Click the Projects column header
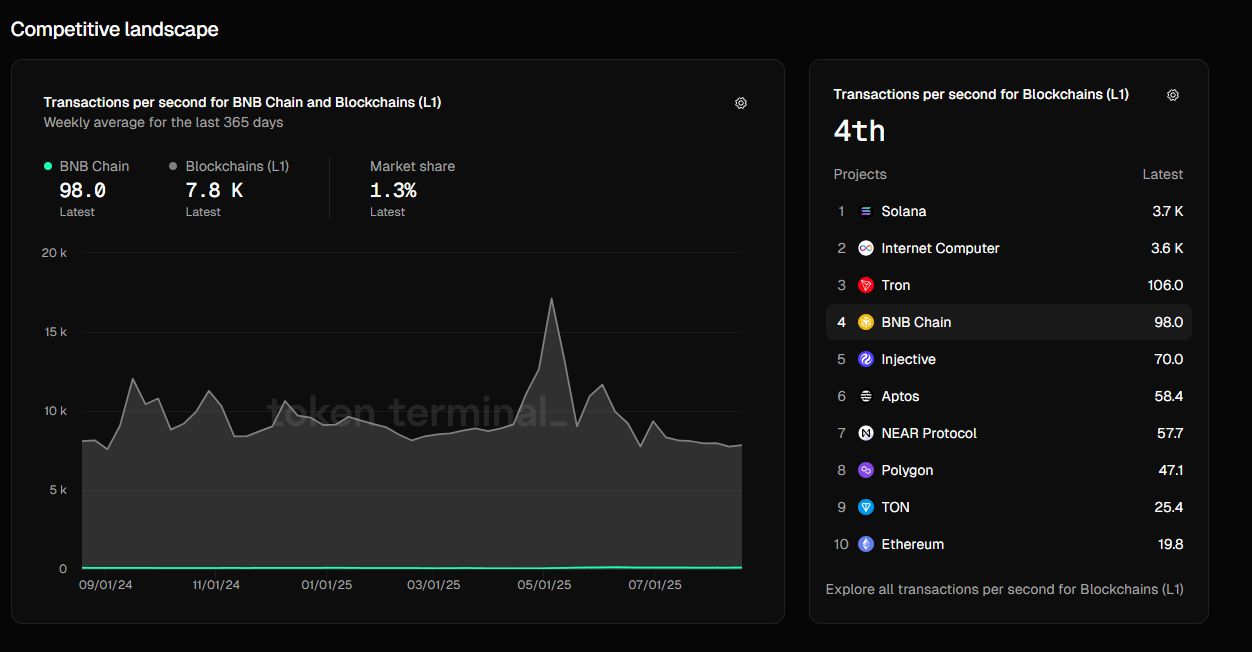This screenshot has height=652, width=1252. click(x=860, y=174)
